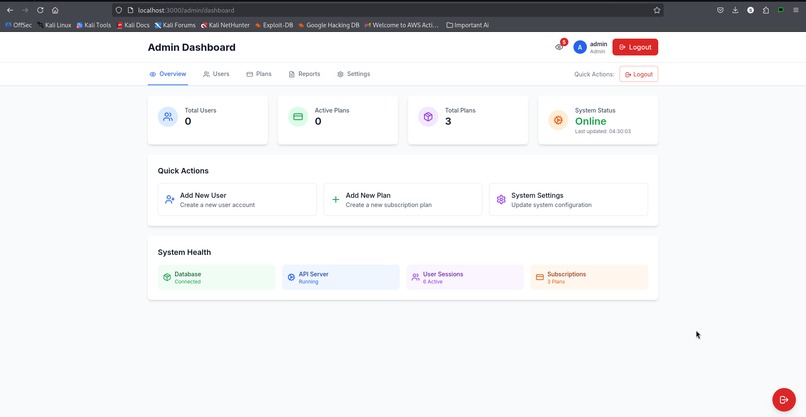806x417 pixels.
Task: Click the 'Connected' database status text
Action: (x=187, y=282)
